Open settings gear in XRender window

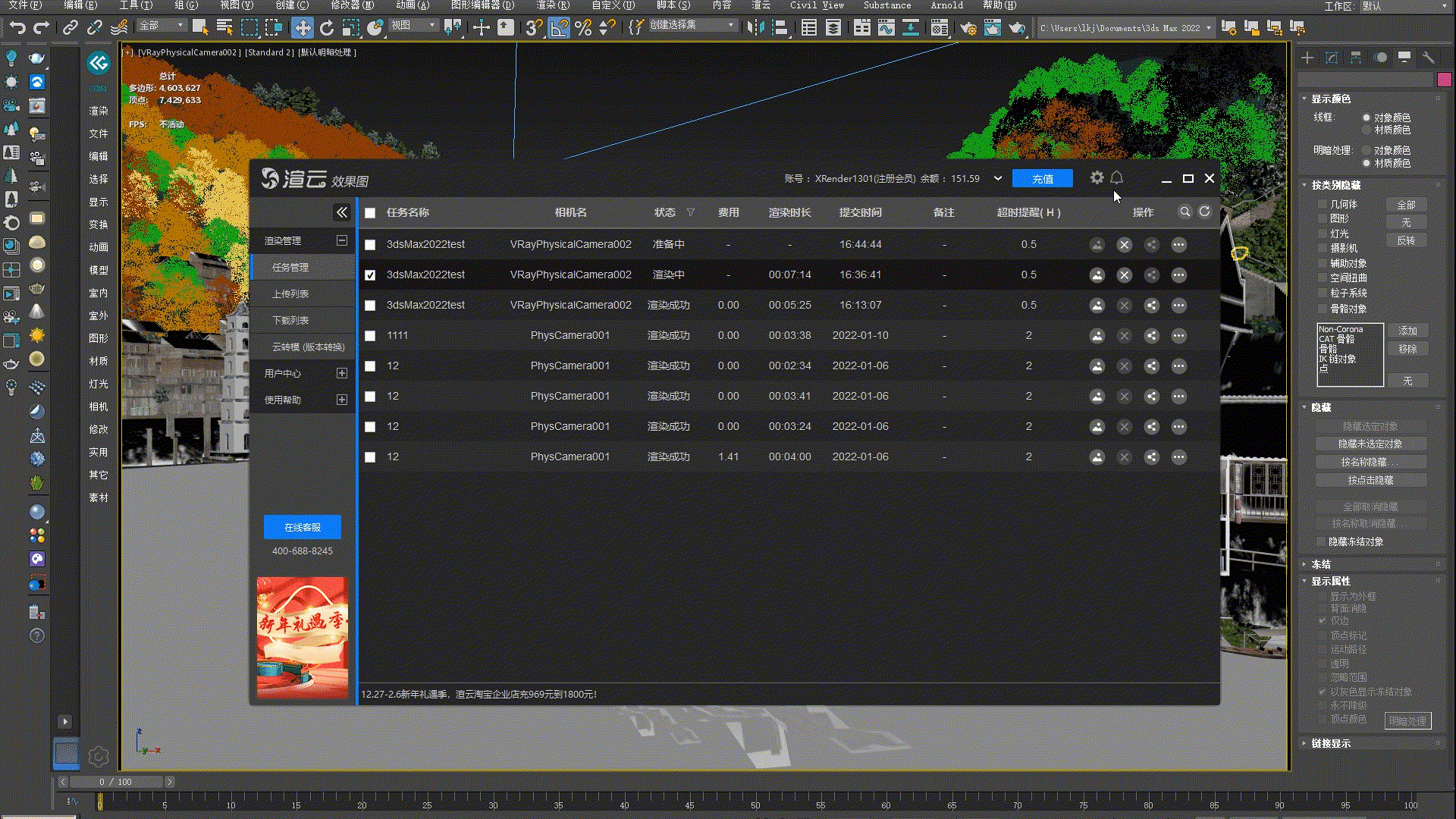[1097, 177]
